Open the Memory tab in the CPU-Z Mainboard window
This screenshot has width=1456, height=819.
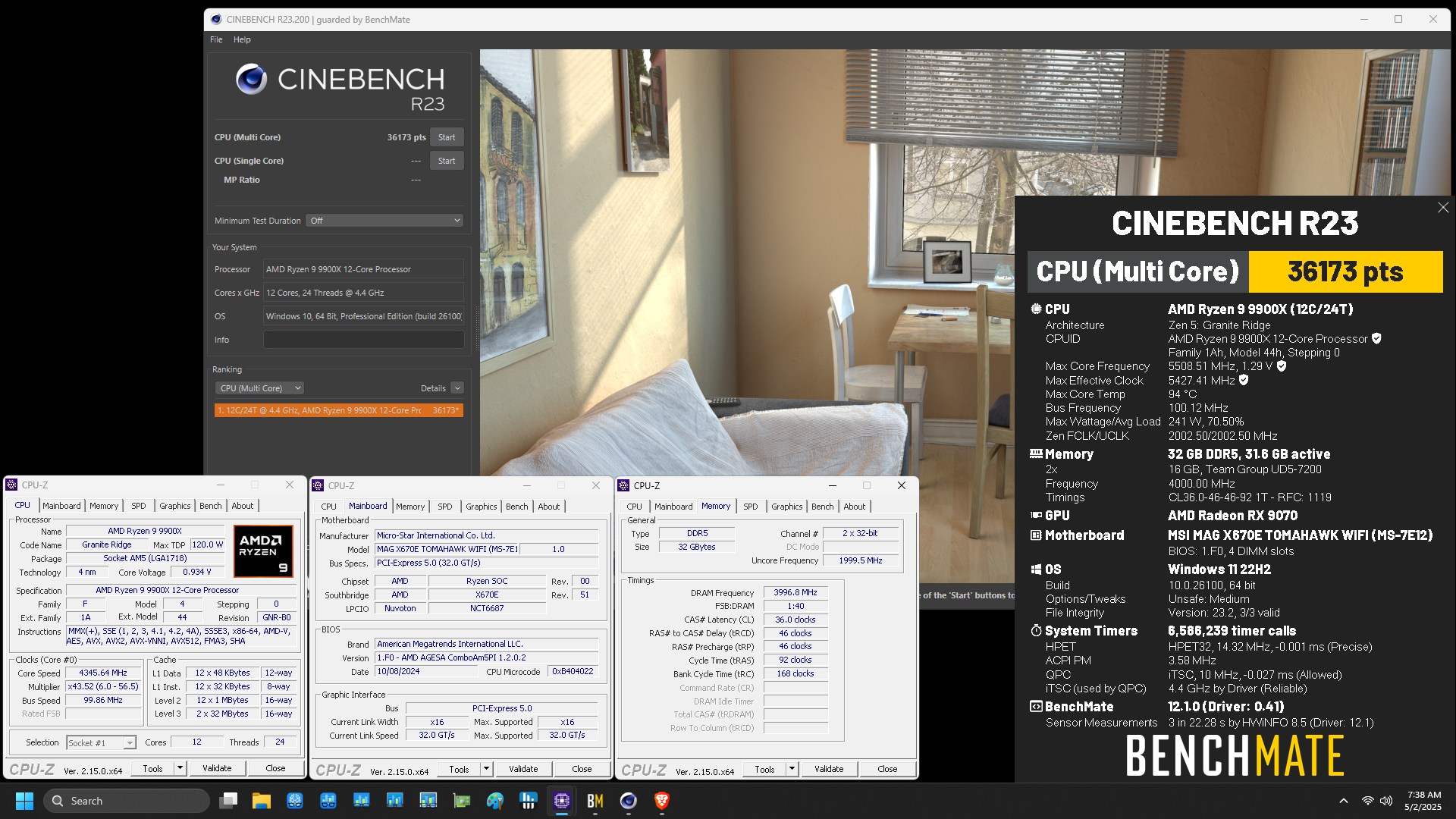(x=410, y=507)
